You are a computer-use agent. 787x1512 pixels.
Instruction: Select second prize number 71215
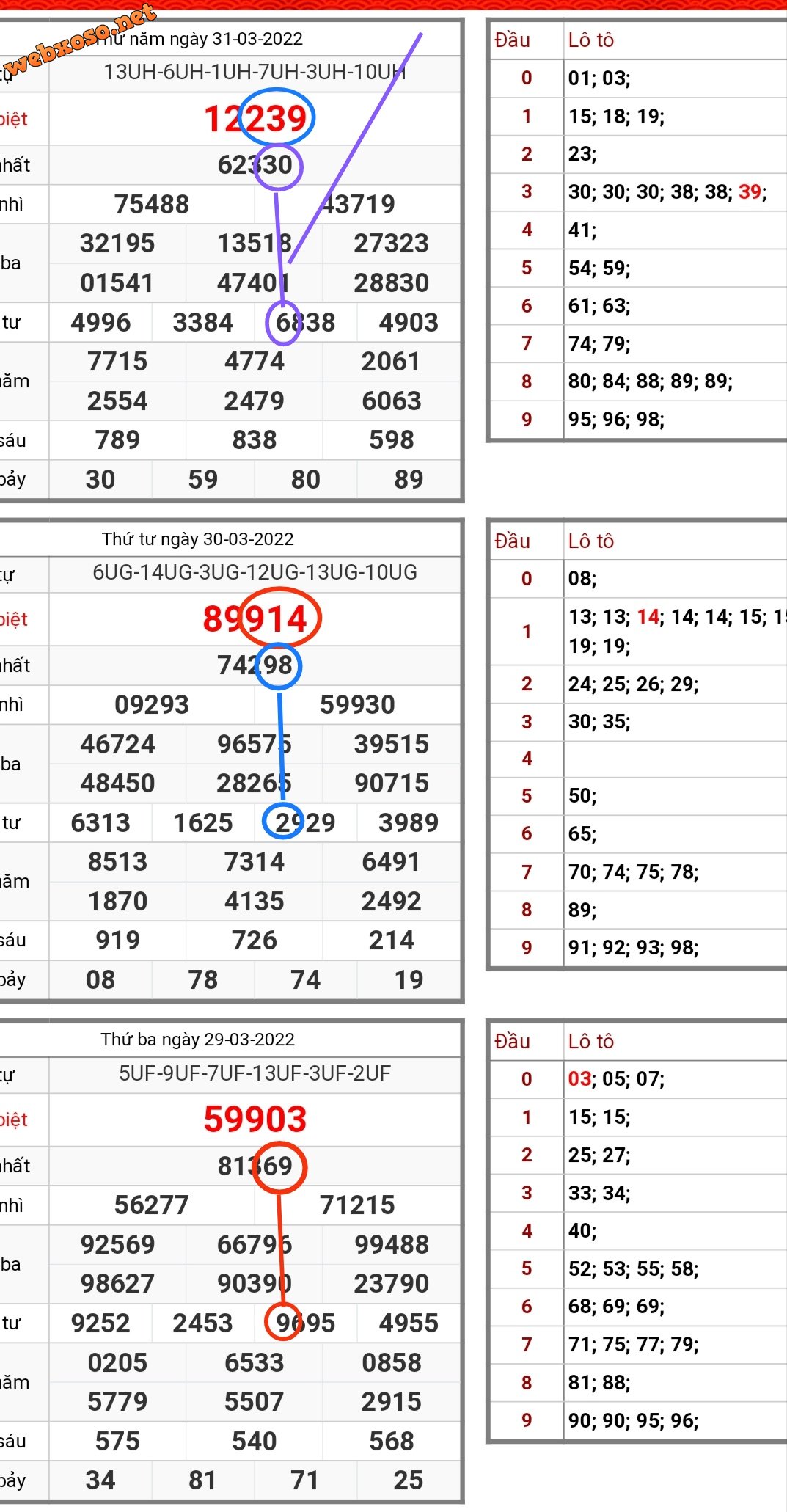pyautogui.click(x=357, y=1205)
